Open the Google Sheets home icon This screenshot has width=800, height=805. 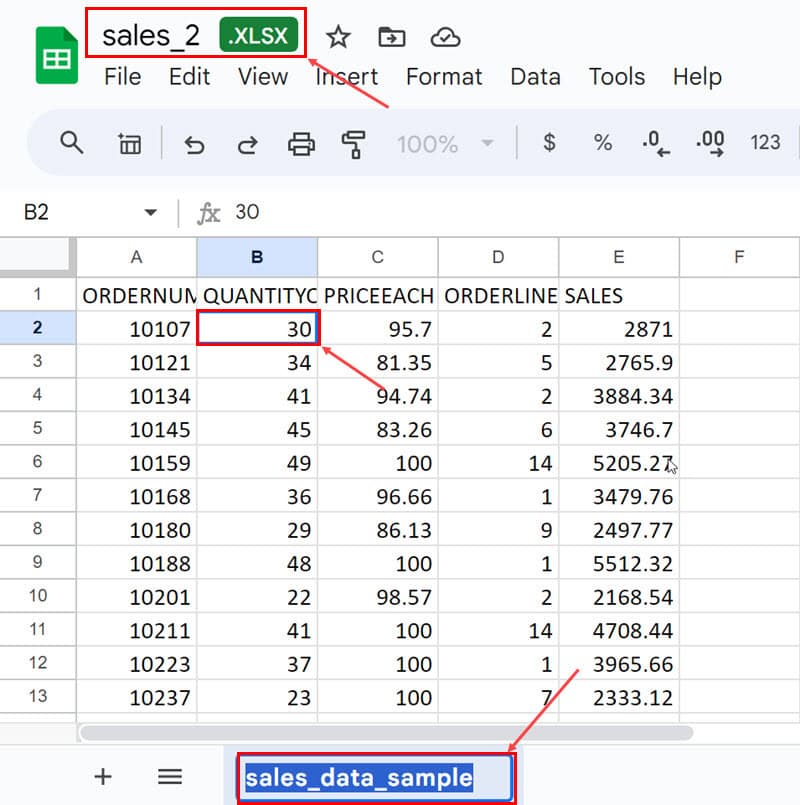(x=56, y=55)
